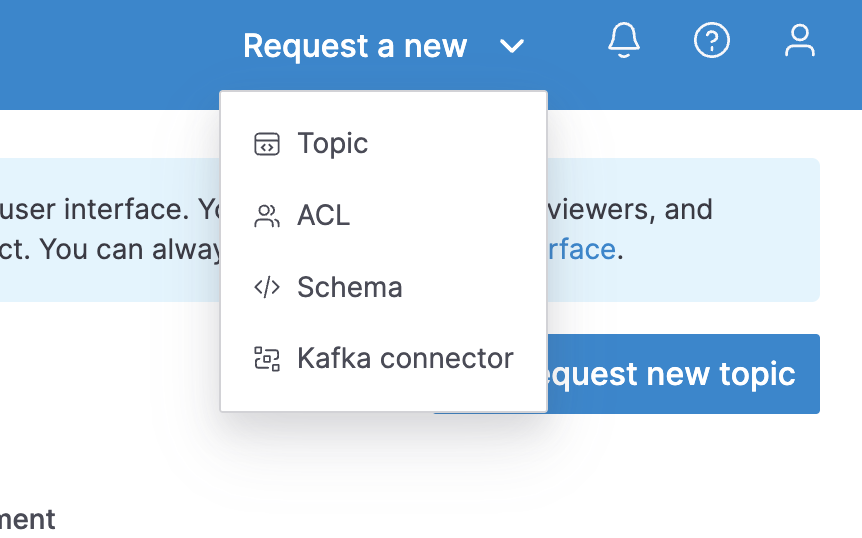The width and height of the screenshot is (862, 538).
Task: Click the ACL people icon
Action: pos(267,216)
